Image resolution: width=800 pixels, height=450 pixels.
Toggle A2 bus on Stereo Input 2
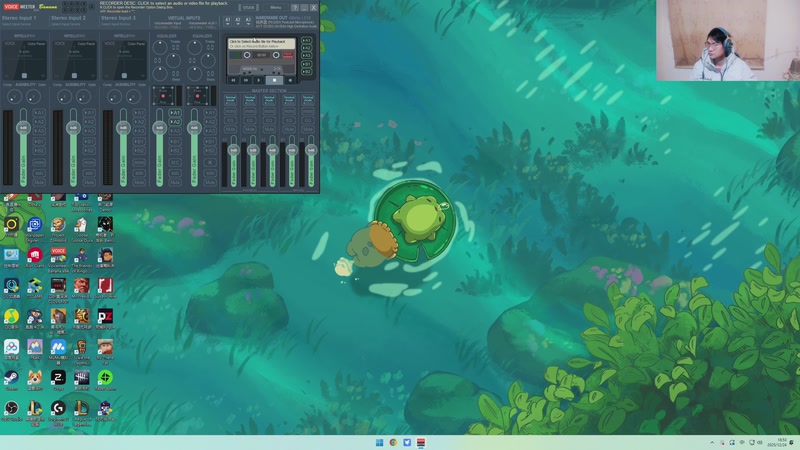coord(89,122)
